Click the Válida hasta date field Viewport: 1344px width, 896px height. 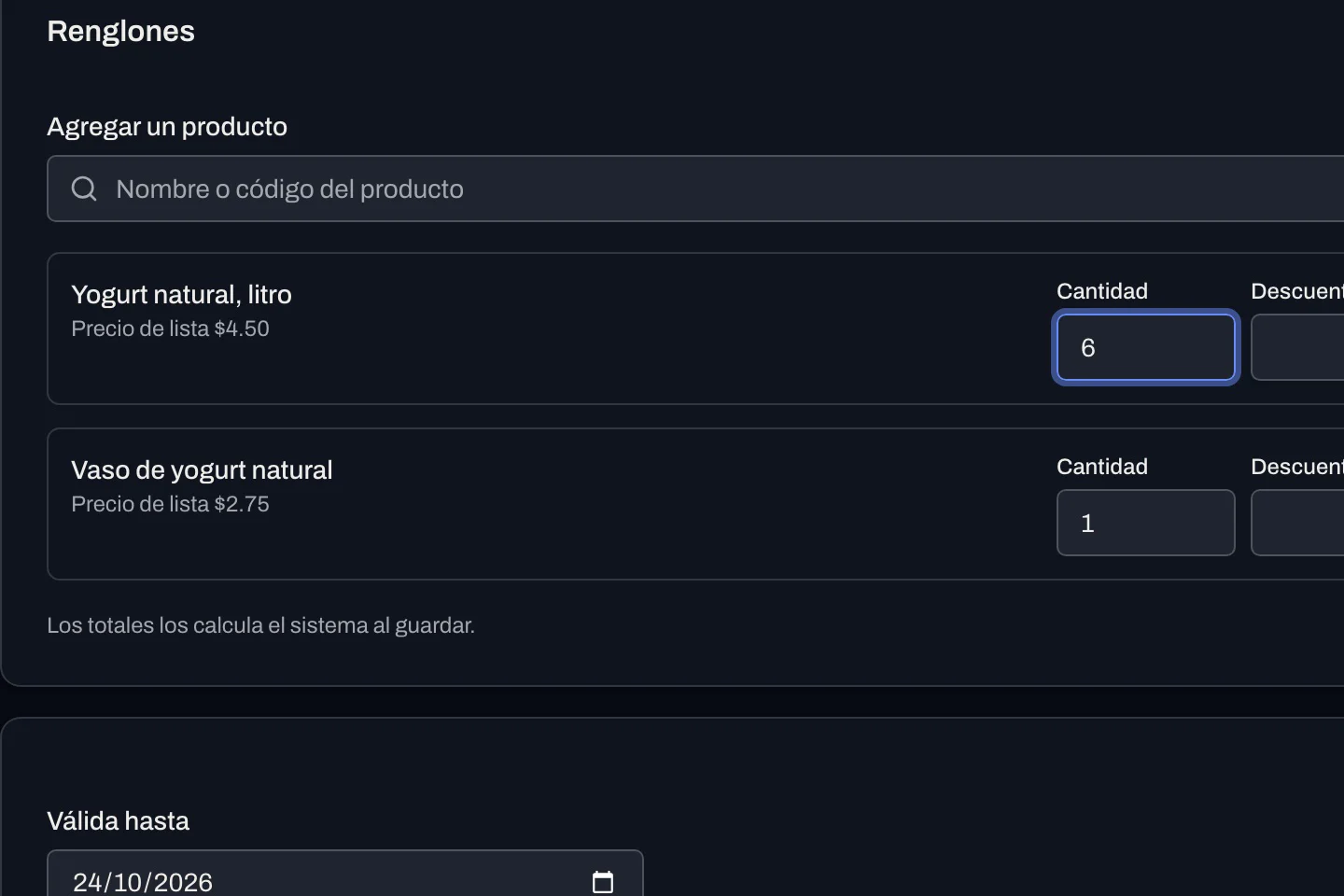(345, 874)
